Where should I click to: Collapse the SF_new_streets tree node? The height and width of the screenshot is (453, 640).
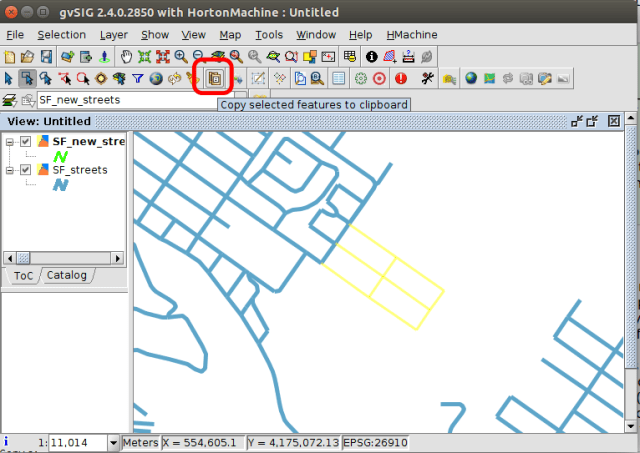(10, 141)
